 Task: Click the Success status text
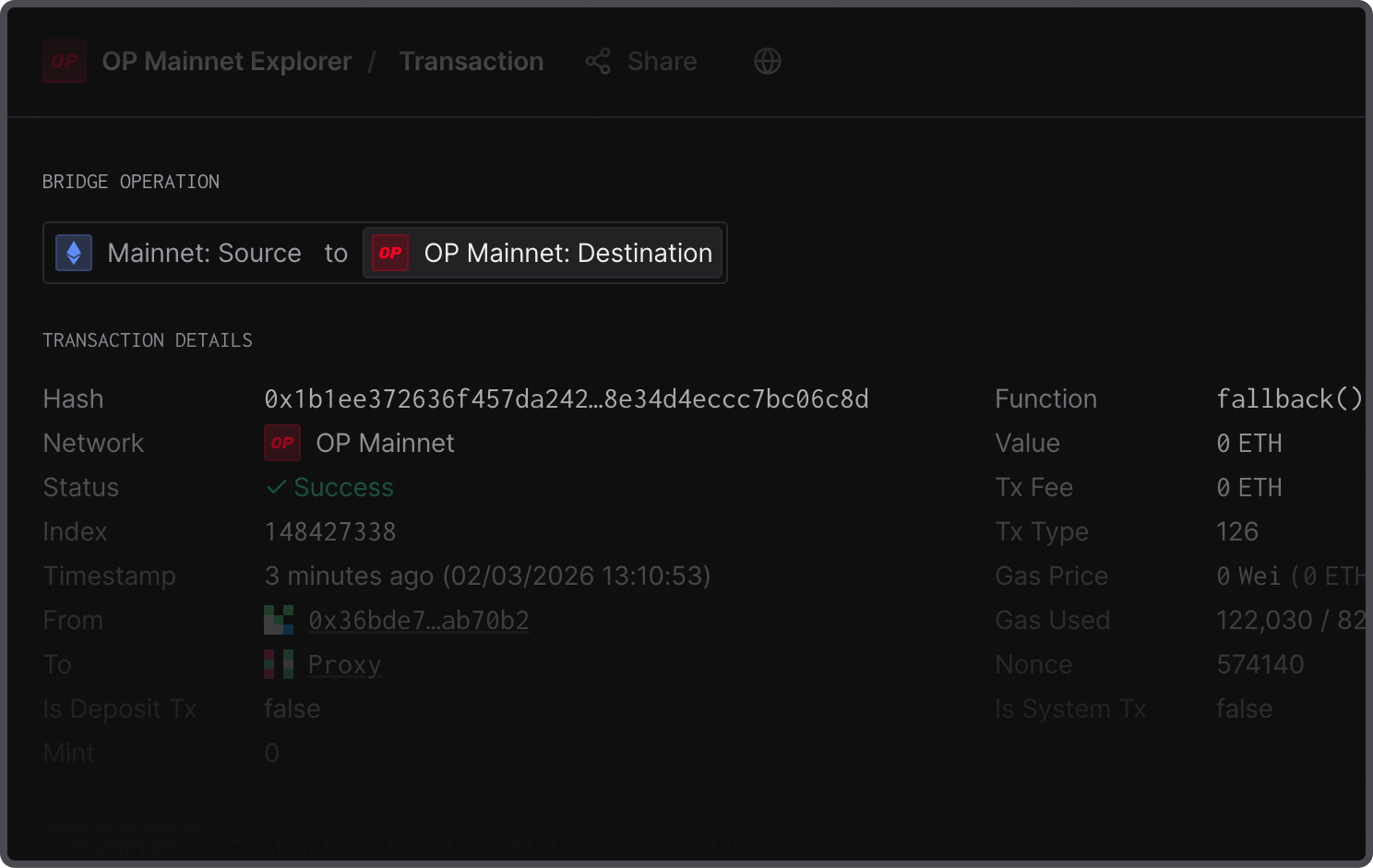click(x=344, y=487)
